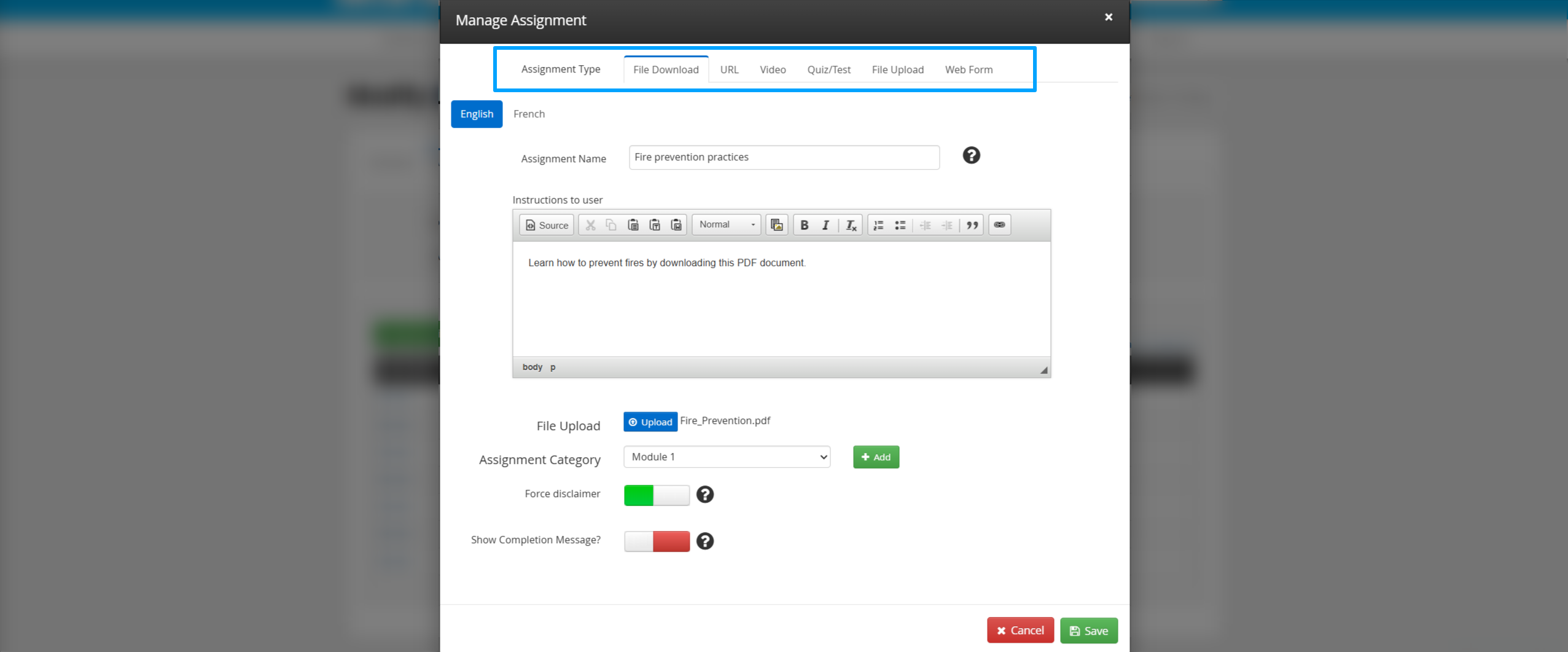Click the blue Upload button
Screen dimensions: 1568x652
650,422
